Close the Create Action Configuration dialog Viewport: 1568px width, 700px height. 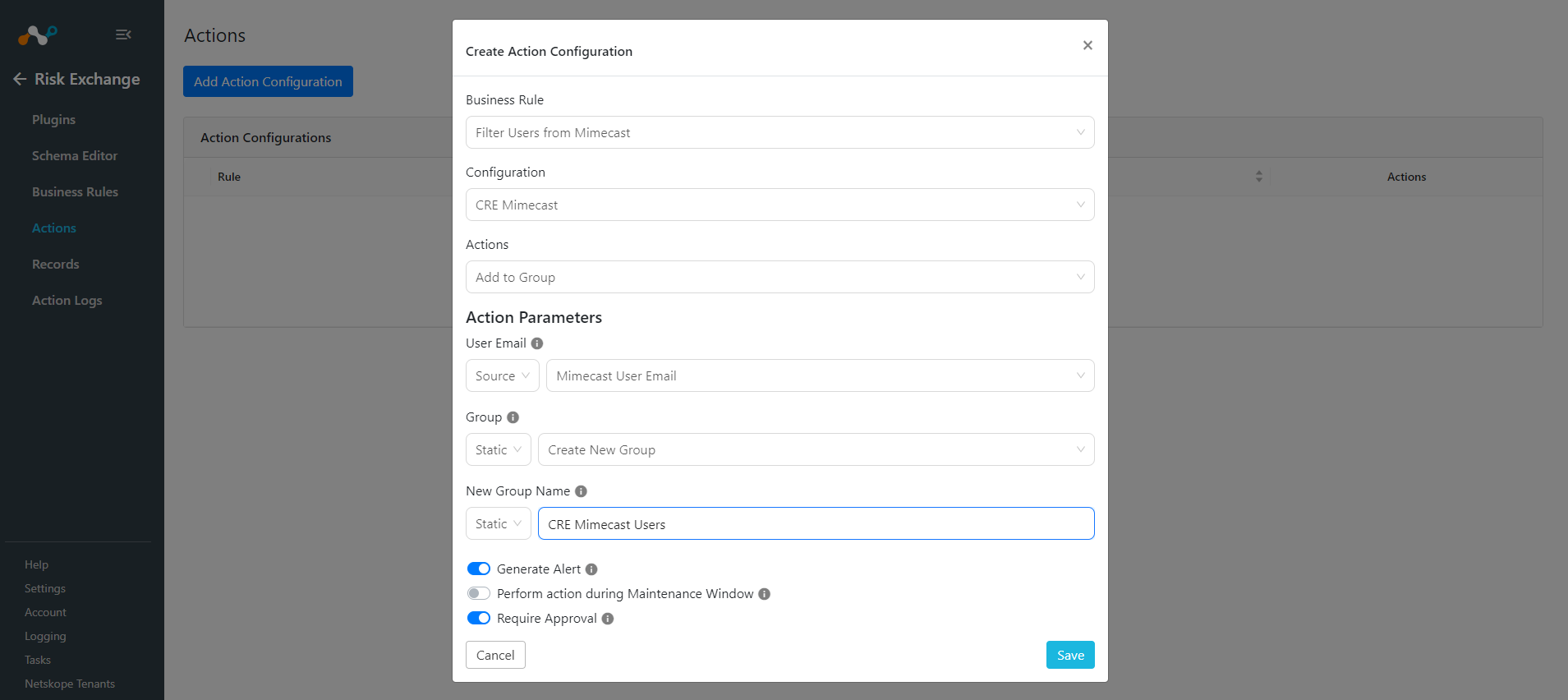1087,45
